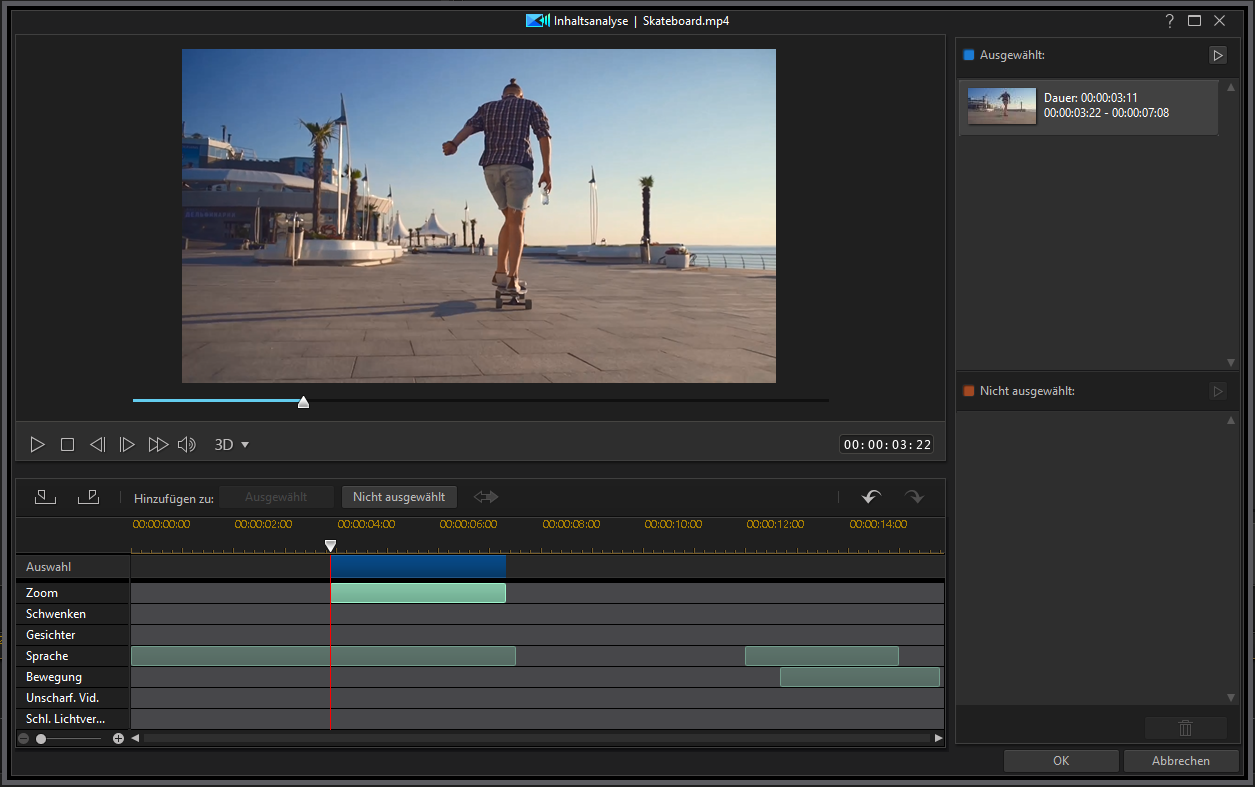The image size is (1255, 787).
Task: Select the Zoom track label
Action: pos(42,593)
